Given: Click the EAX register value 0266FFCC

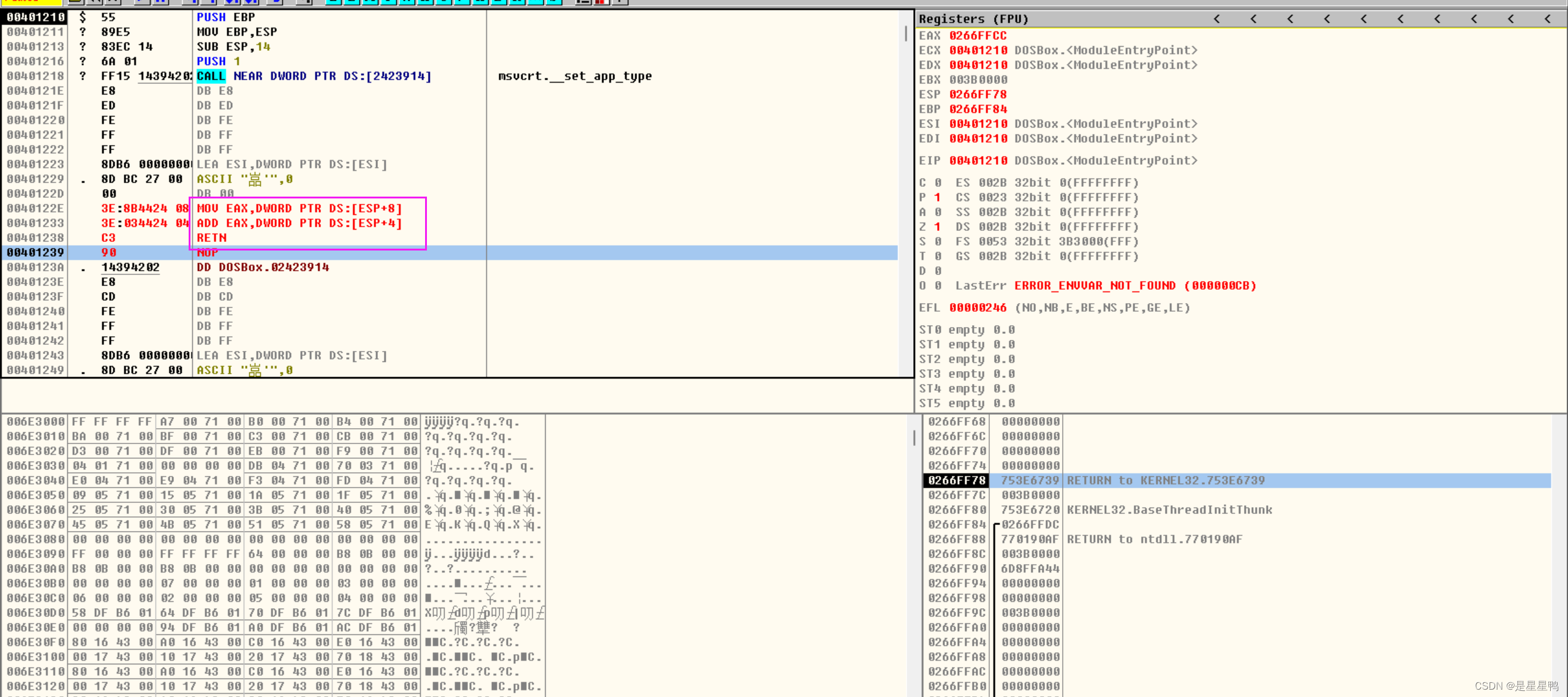Looking at the screenshot, I should (x=978, y=36).
